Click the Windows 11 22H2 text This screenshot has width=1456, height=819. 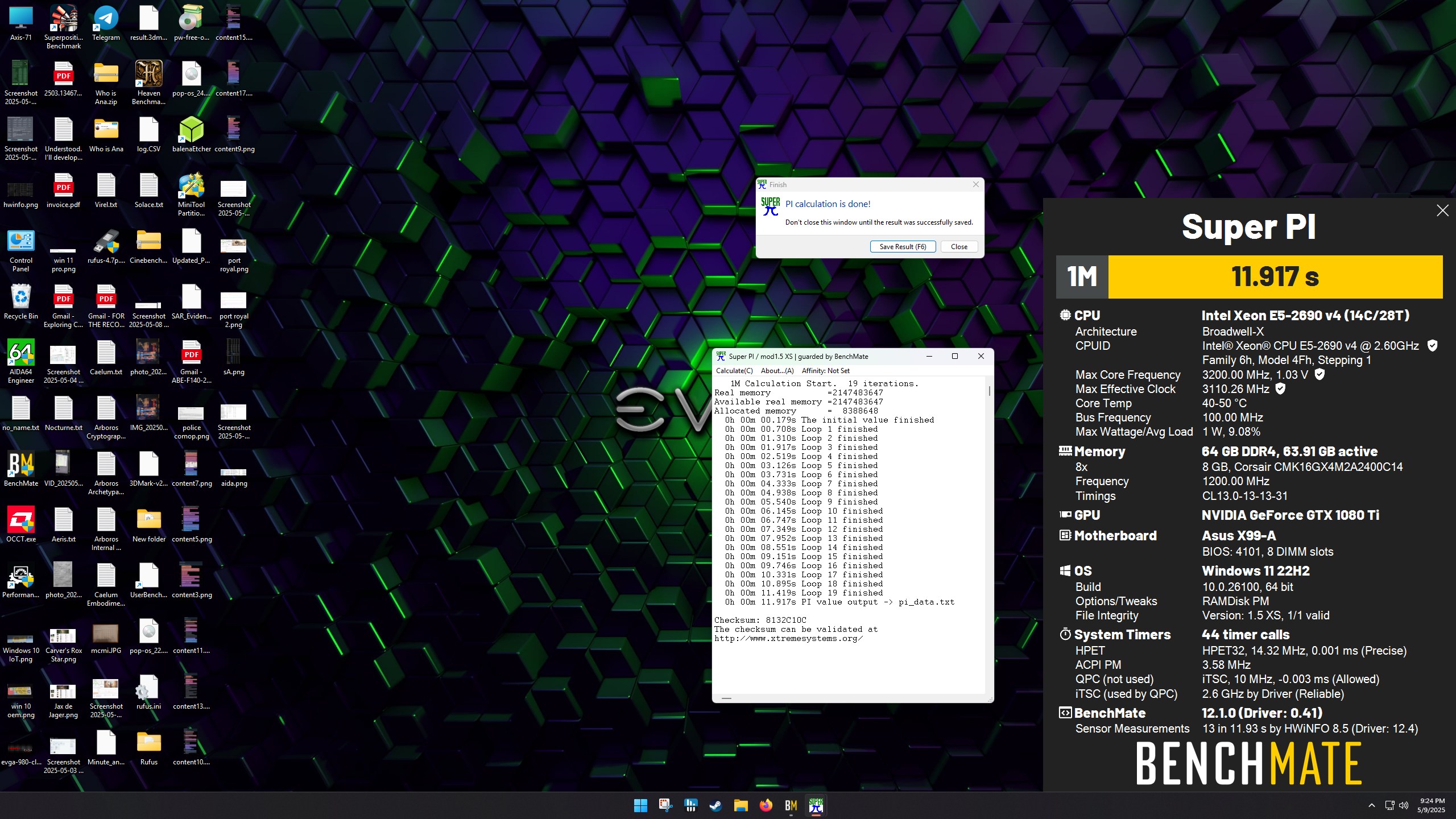[1256, 571]
